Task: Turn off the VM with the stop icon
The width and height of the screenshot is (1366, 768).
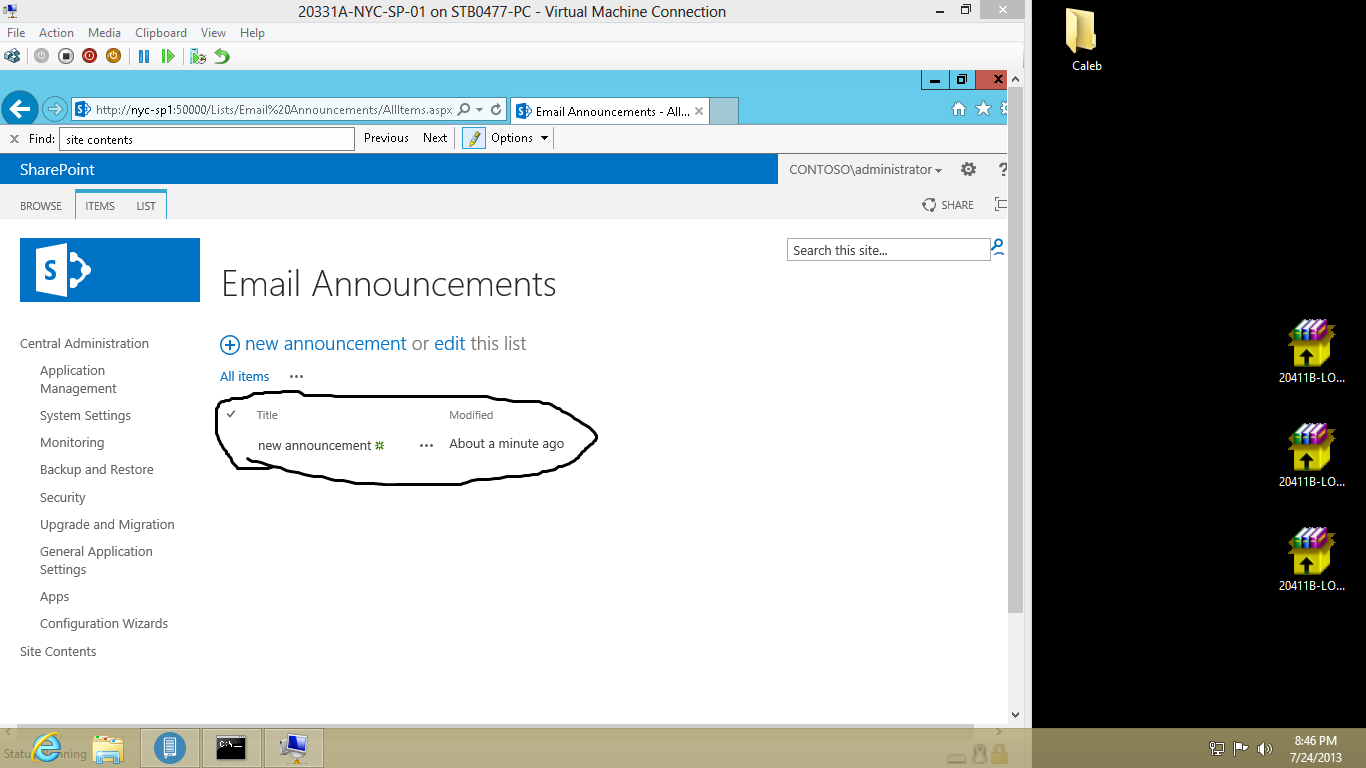Action: (66, 56)
